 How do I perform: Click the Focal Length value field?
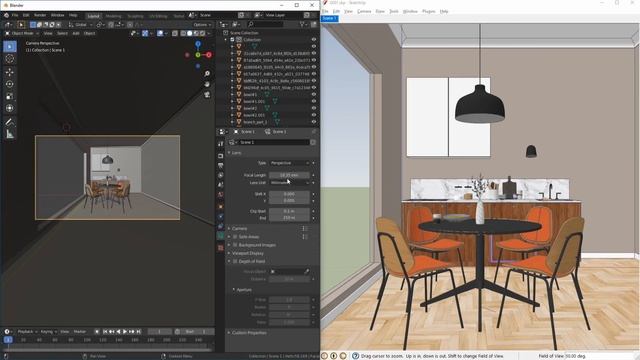(x=289, y=175)
